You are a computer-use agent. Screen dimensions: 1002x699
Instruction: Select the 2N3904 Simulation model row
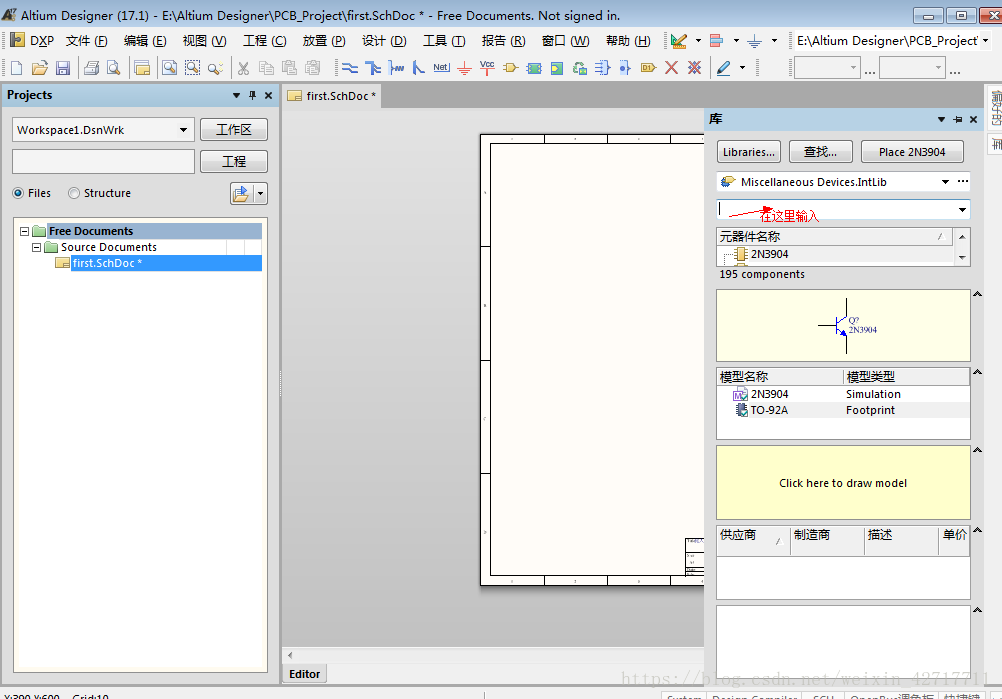coord(843,394)
